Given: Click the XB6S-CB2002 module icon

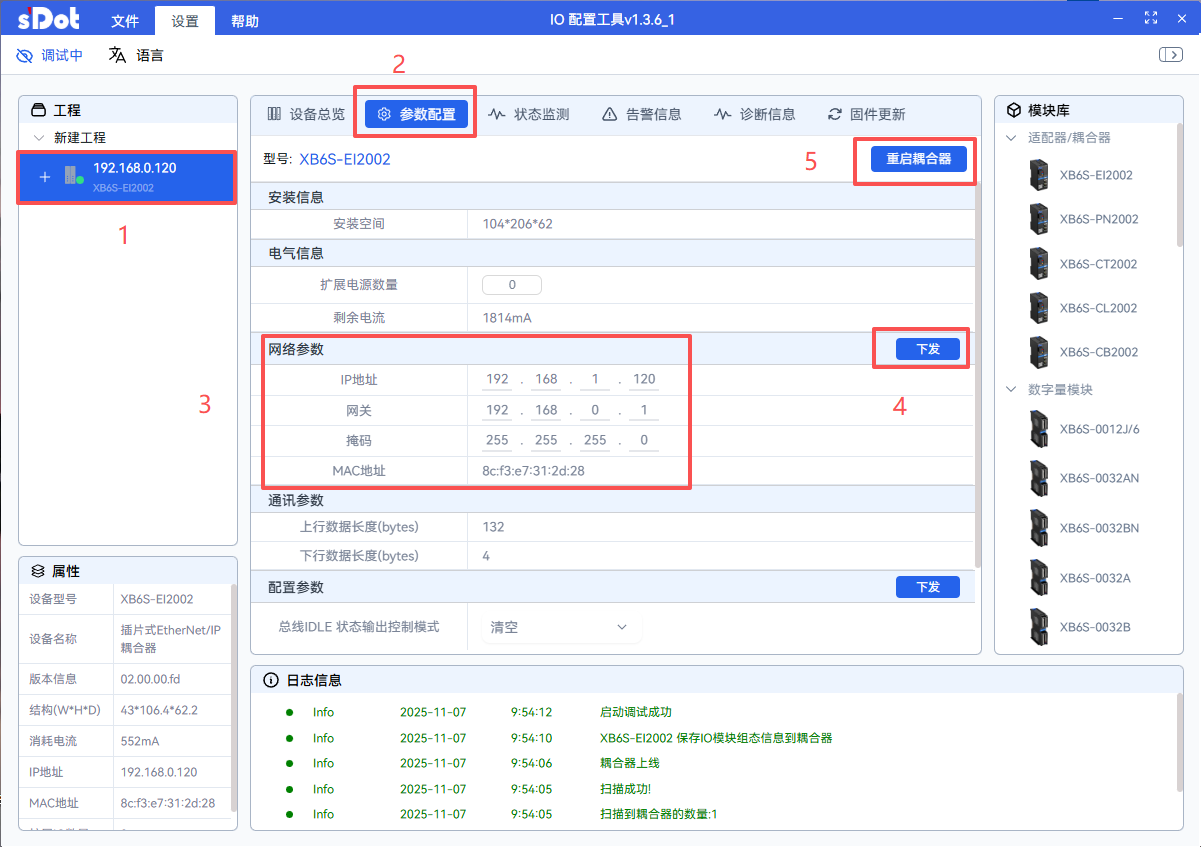Looking at the screenshot, I should pos(1040,352).
